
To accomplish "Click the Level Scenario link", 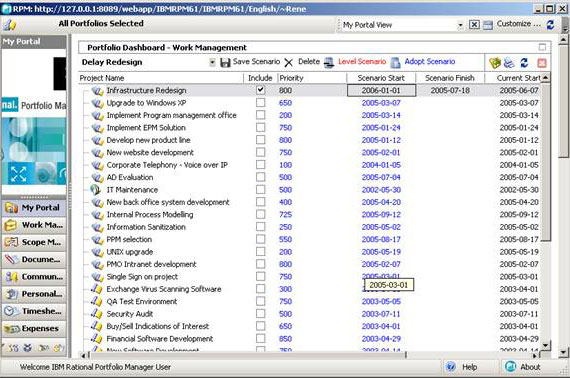I will (x=362, y=62).
